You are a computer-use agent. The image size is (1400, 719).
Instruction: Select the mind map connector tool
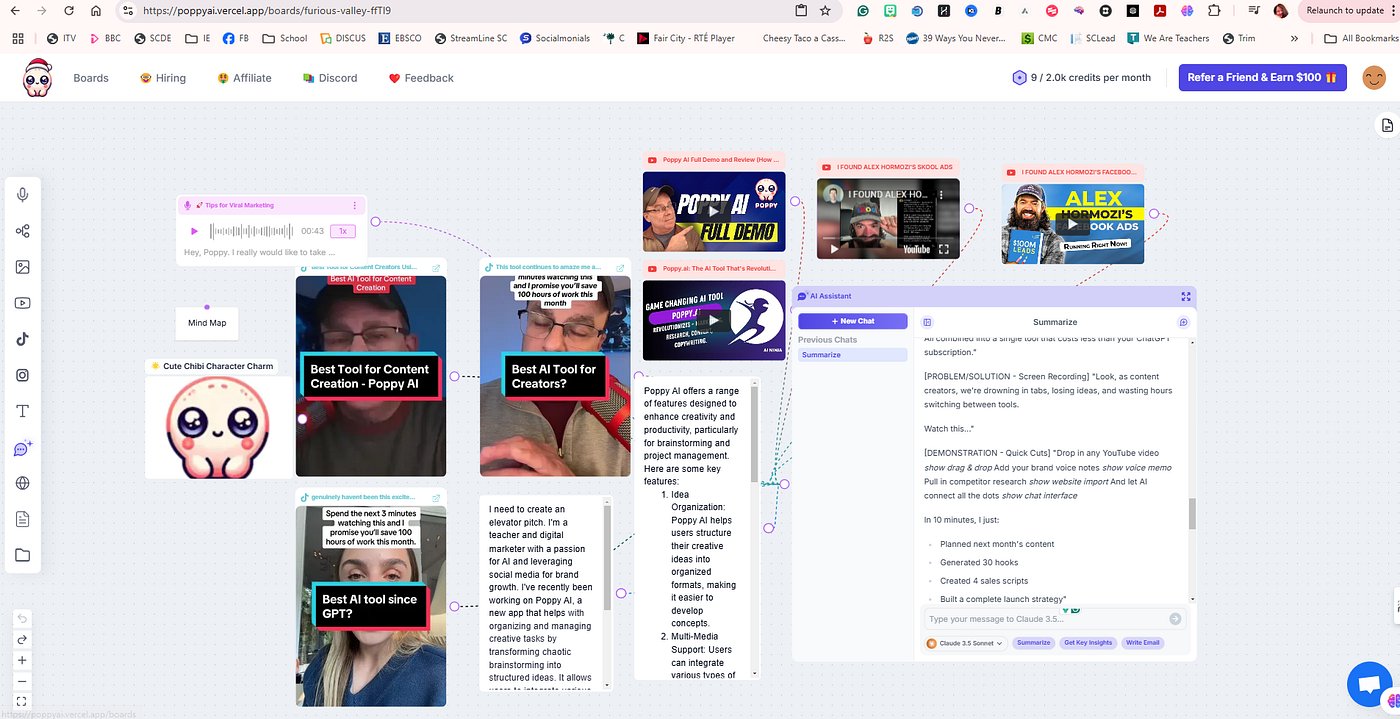pos(22,231)
